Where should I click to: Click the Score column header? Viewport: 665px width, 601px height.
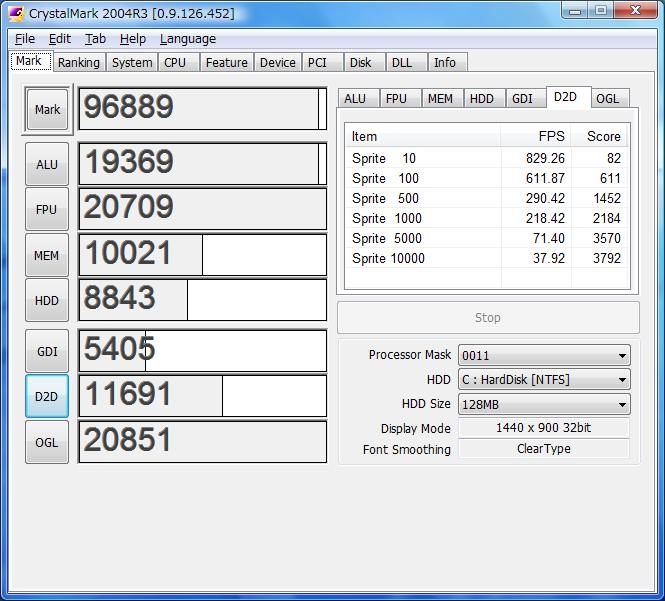pos(603,136)
